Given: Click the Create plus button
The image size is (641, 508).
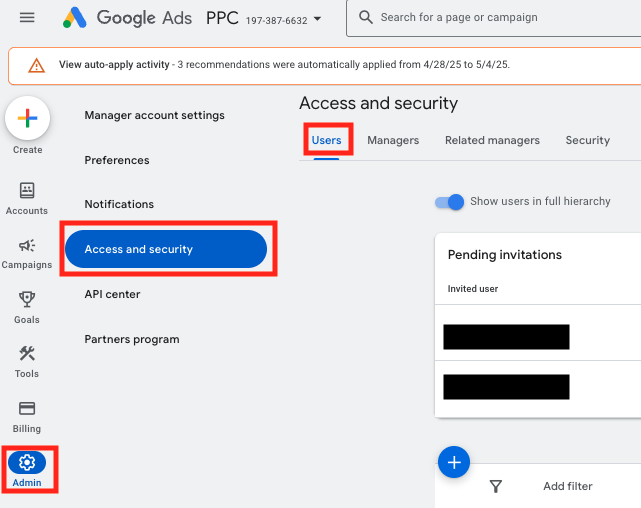Looking at the screenshot, I should [27, 118].
